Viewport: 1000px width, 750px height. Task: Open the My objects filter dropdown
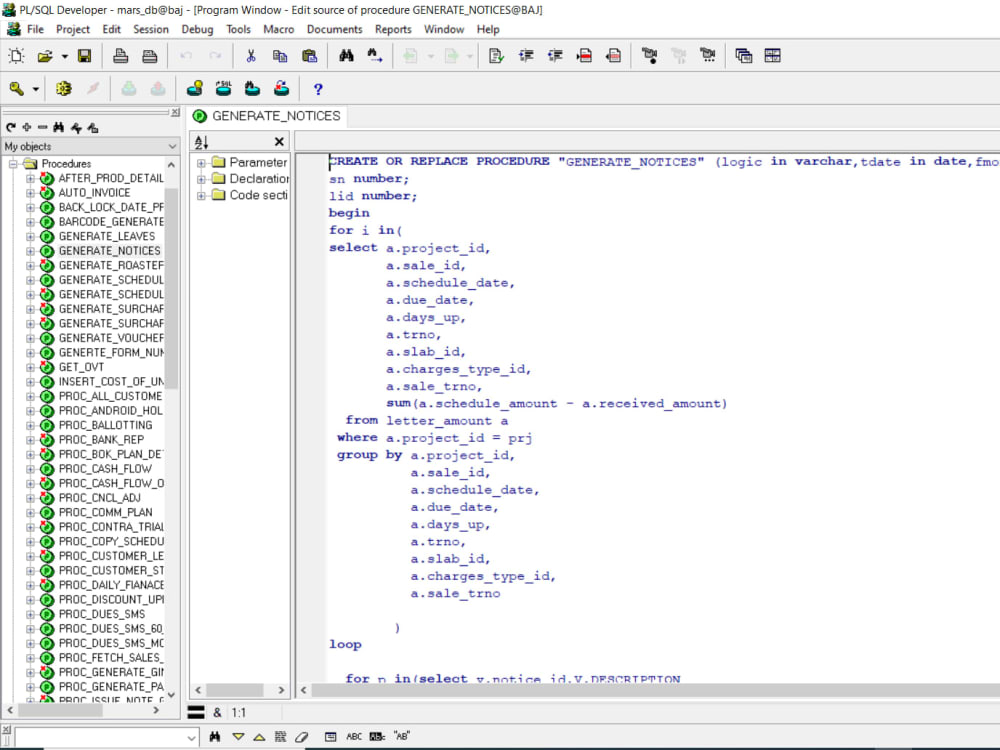click(x=172, y=147)
